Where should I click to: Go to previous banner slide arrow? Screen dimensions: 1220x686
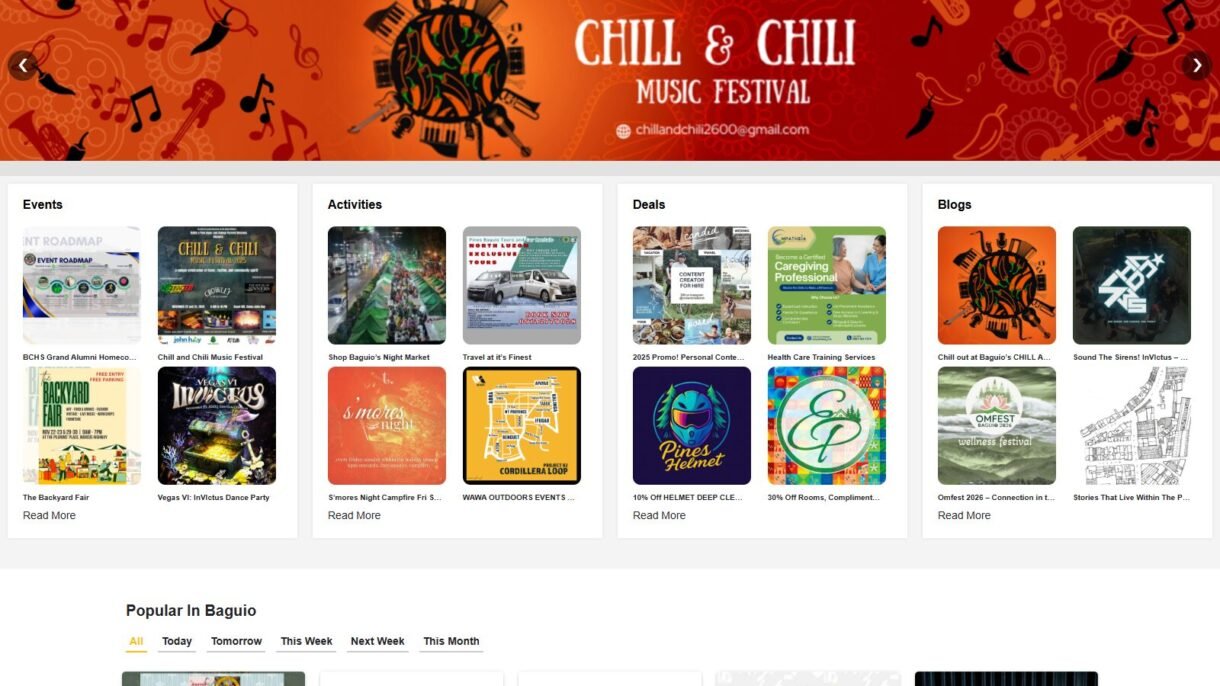(23, 65)
